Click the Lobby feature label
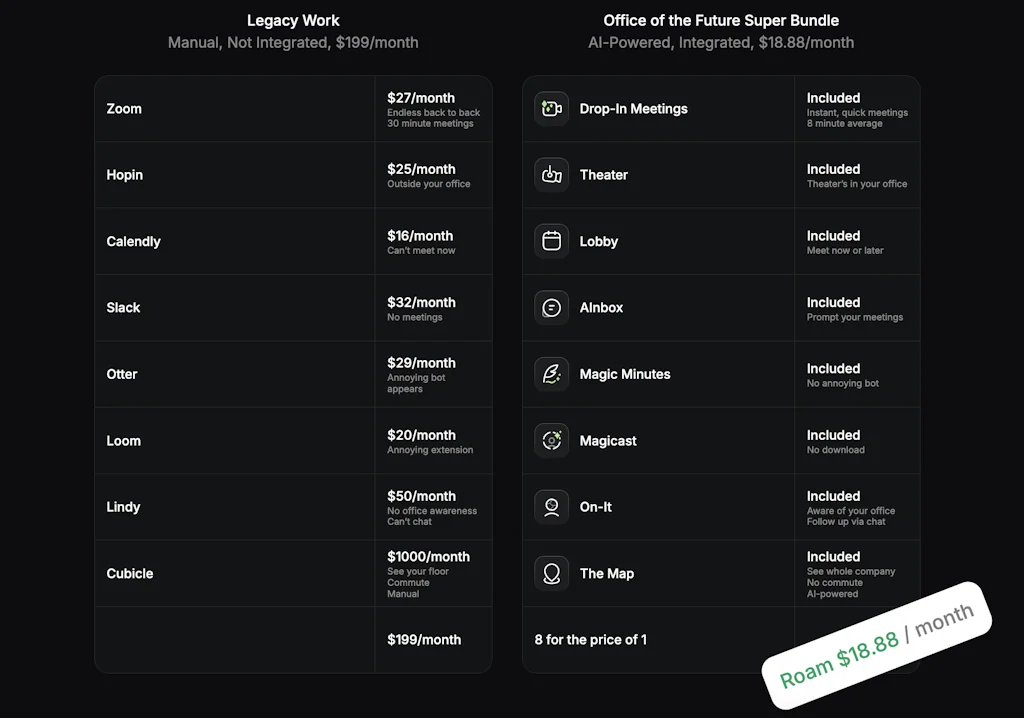 (599, 242)
